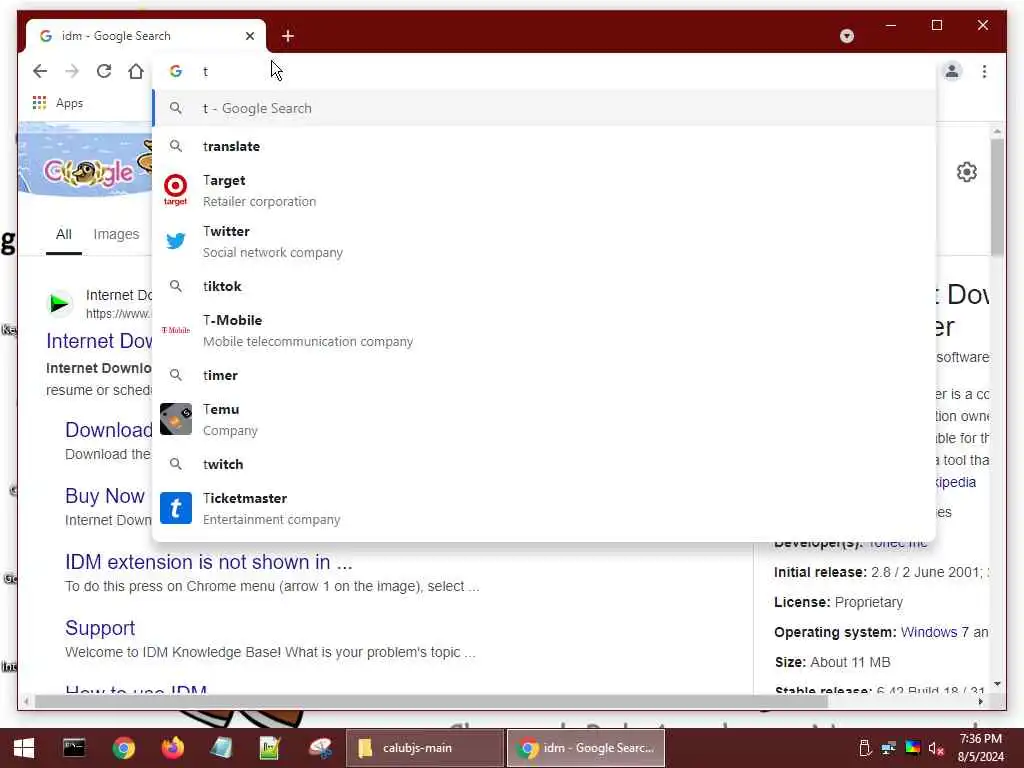Click the Ticketmaster 't' logo icon
This screenshot has width=1024, height=768.
176,508
